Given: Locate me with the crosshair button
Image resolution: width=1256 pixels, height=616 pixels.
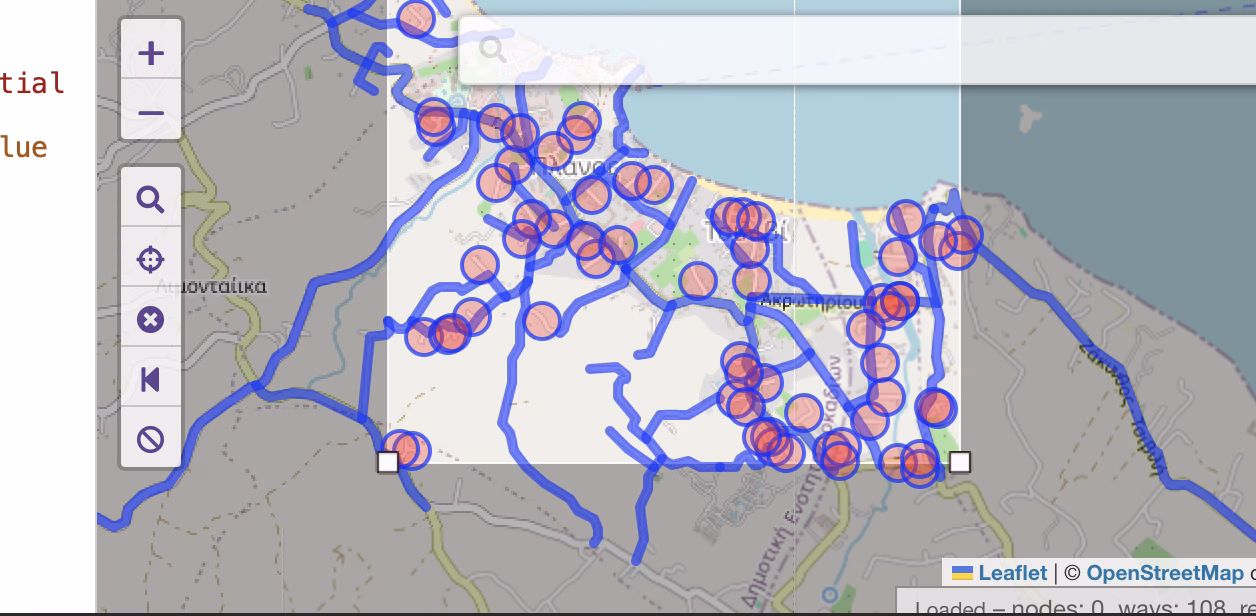Looking at the screenshot, I should [x=151, y=259].
